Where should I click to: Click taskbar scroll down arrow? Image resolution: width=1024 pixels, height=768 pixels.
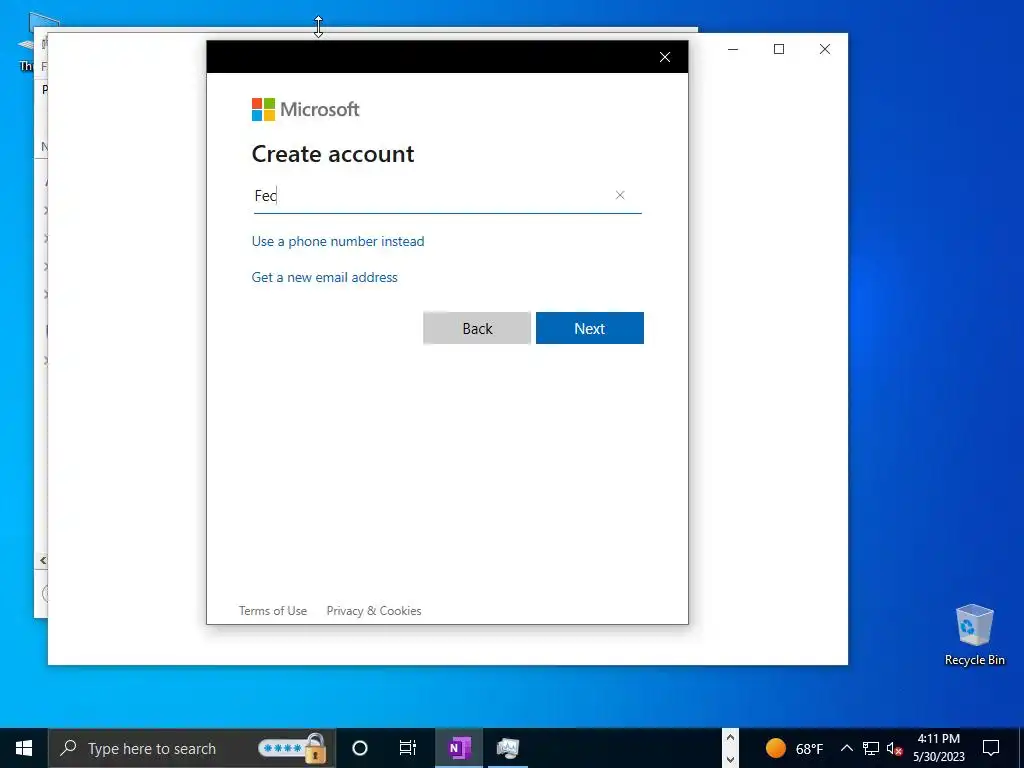coord(730,760)
